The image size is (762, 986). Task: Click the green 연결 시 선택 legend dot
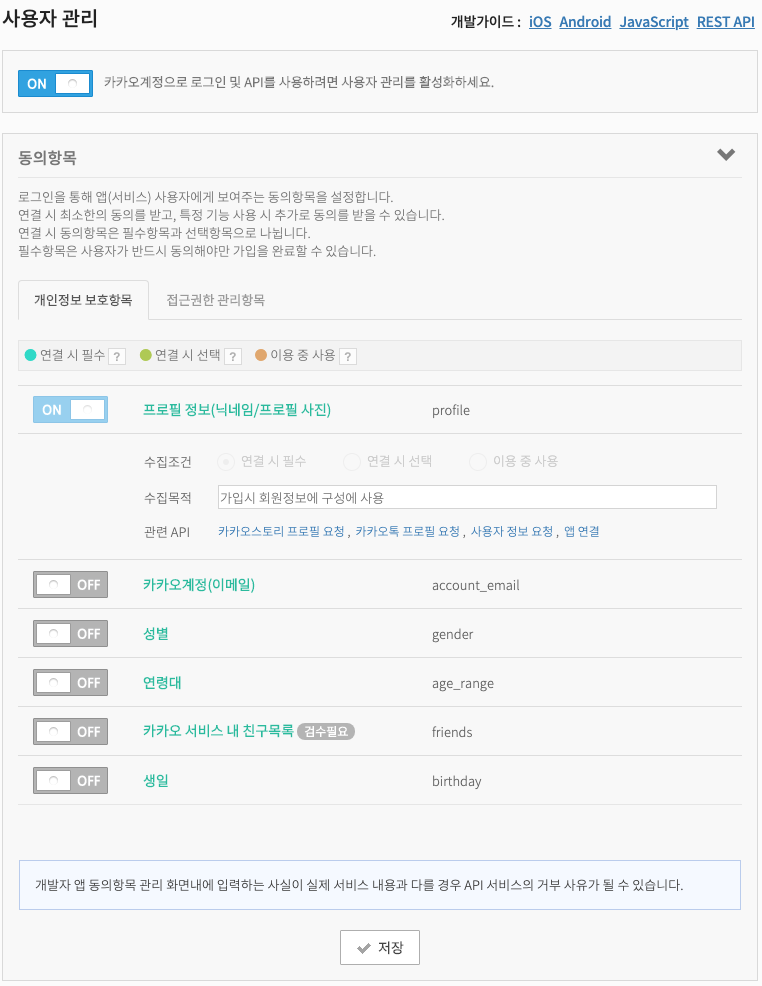point(146,355)
